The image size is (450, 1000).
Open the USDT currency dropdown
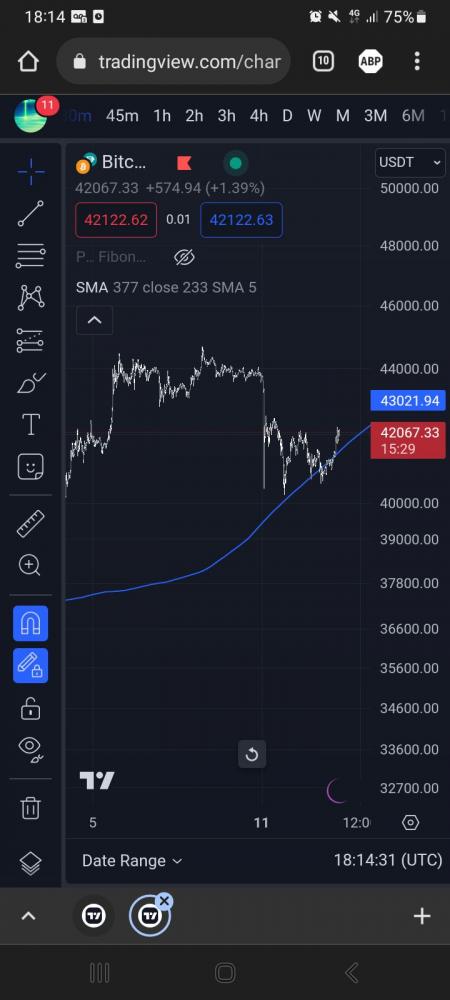410,162
